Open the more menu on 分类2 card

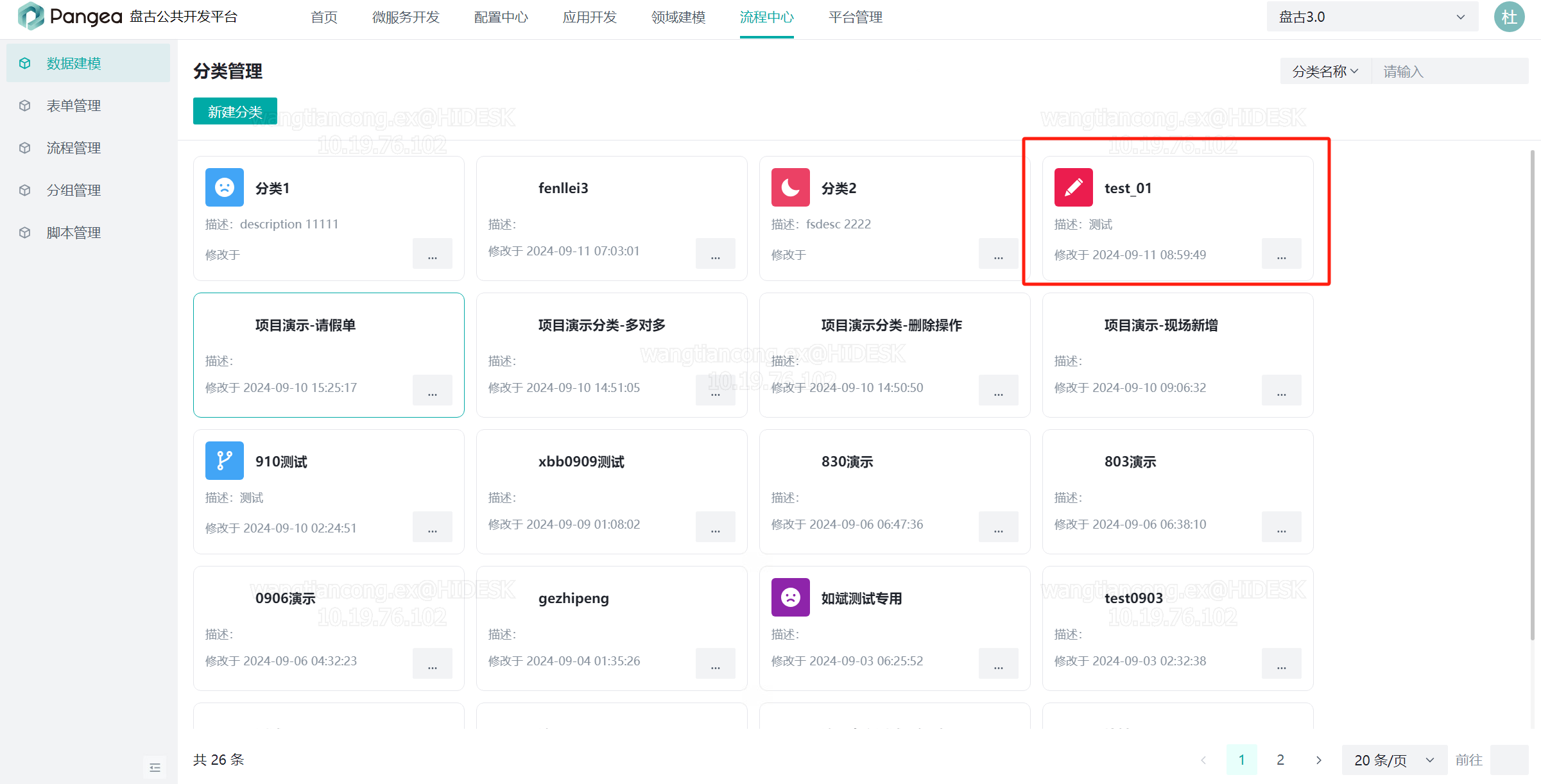point(999,254)
